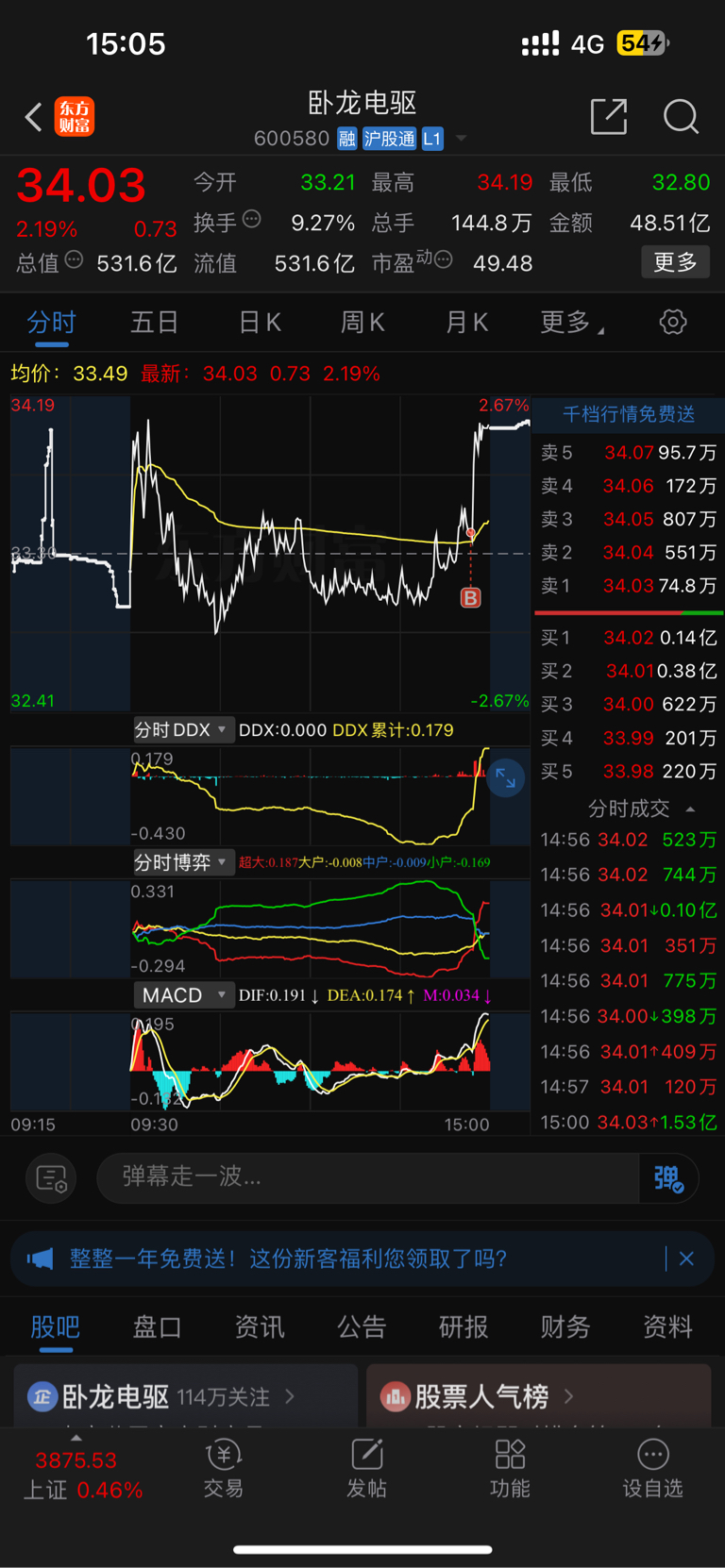
Task: Tap the expand chart fullscreen icon
Action: tap(506, 777)
